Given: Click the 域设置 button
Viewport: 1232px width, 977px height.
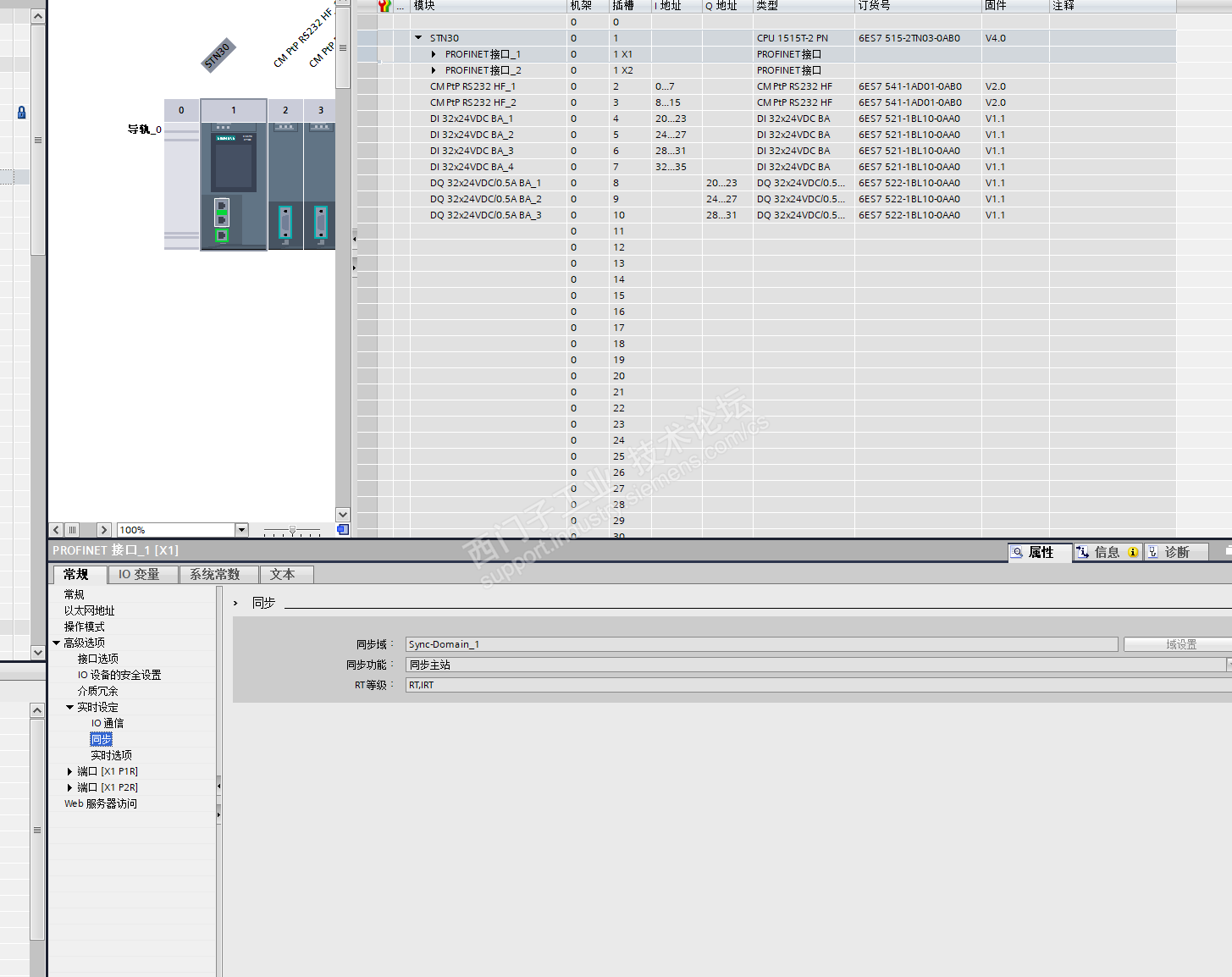Looking at the screenshot, I should tap(1179, 644).
